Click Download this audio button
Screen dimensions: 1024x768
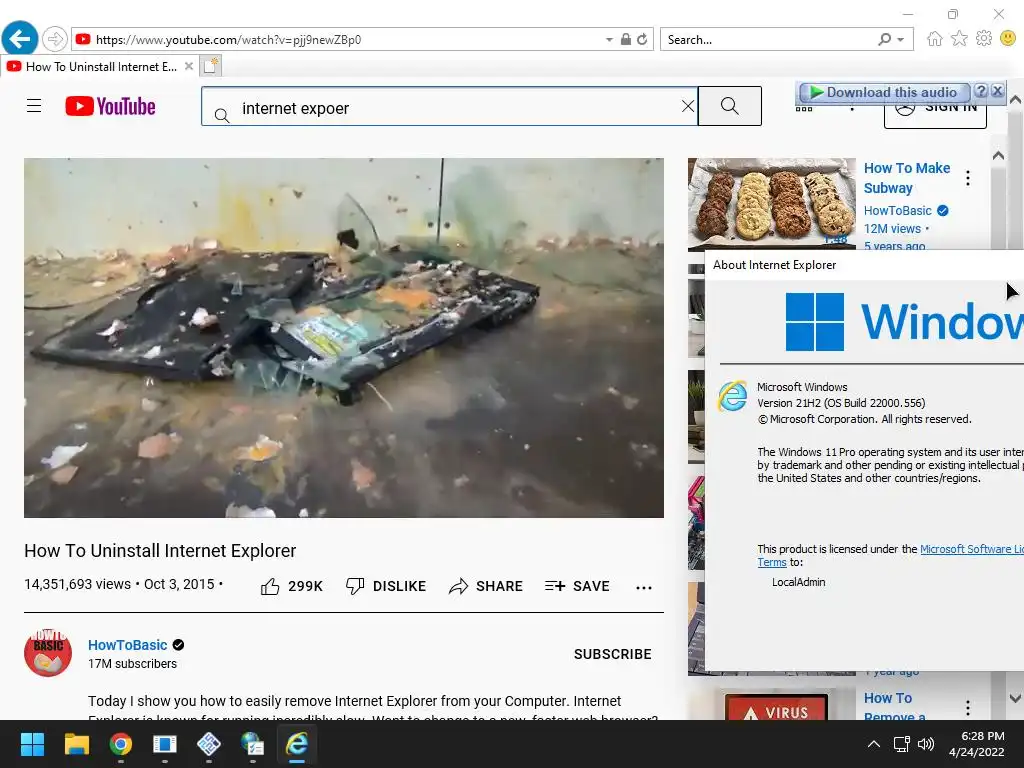coord(884,92)
